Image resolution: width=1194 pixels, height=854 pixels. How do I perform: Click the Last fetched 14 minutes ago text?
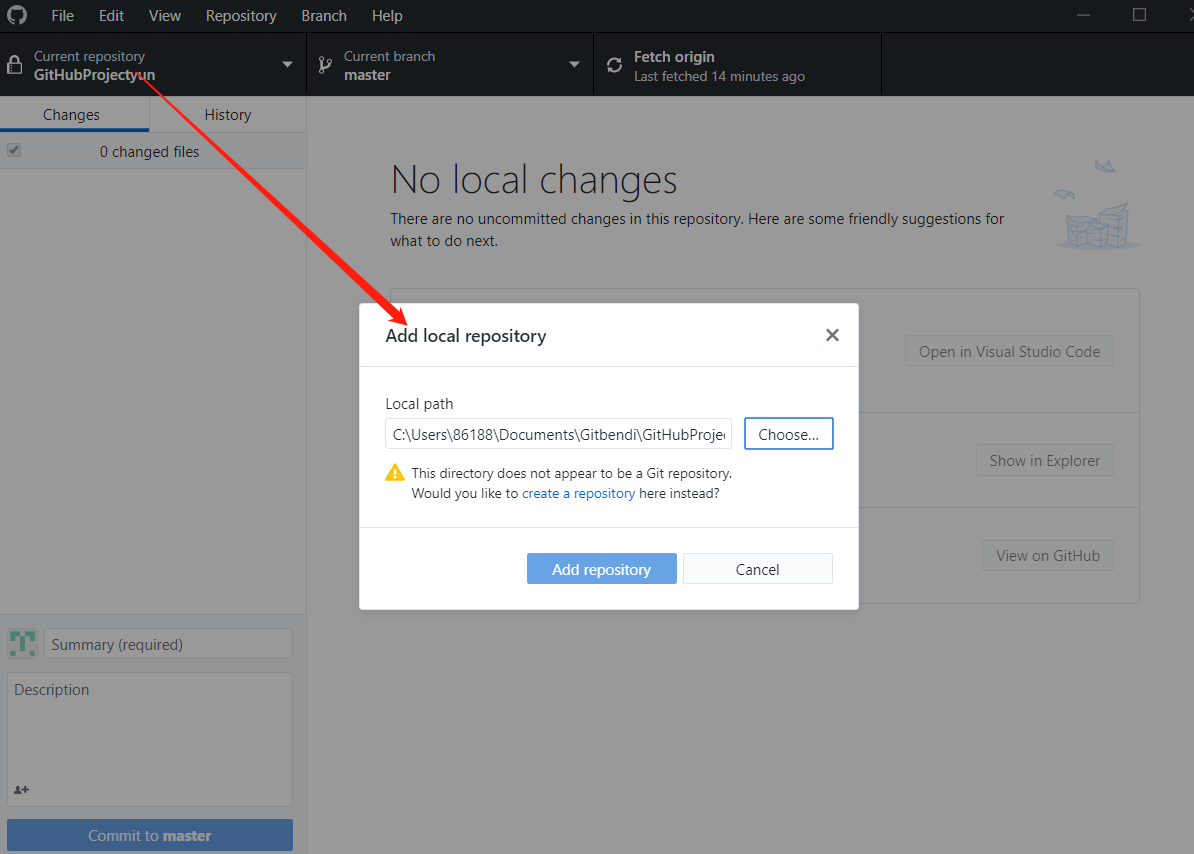tap(719, 76)
